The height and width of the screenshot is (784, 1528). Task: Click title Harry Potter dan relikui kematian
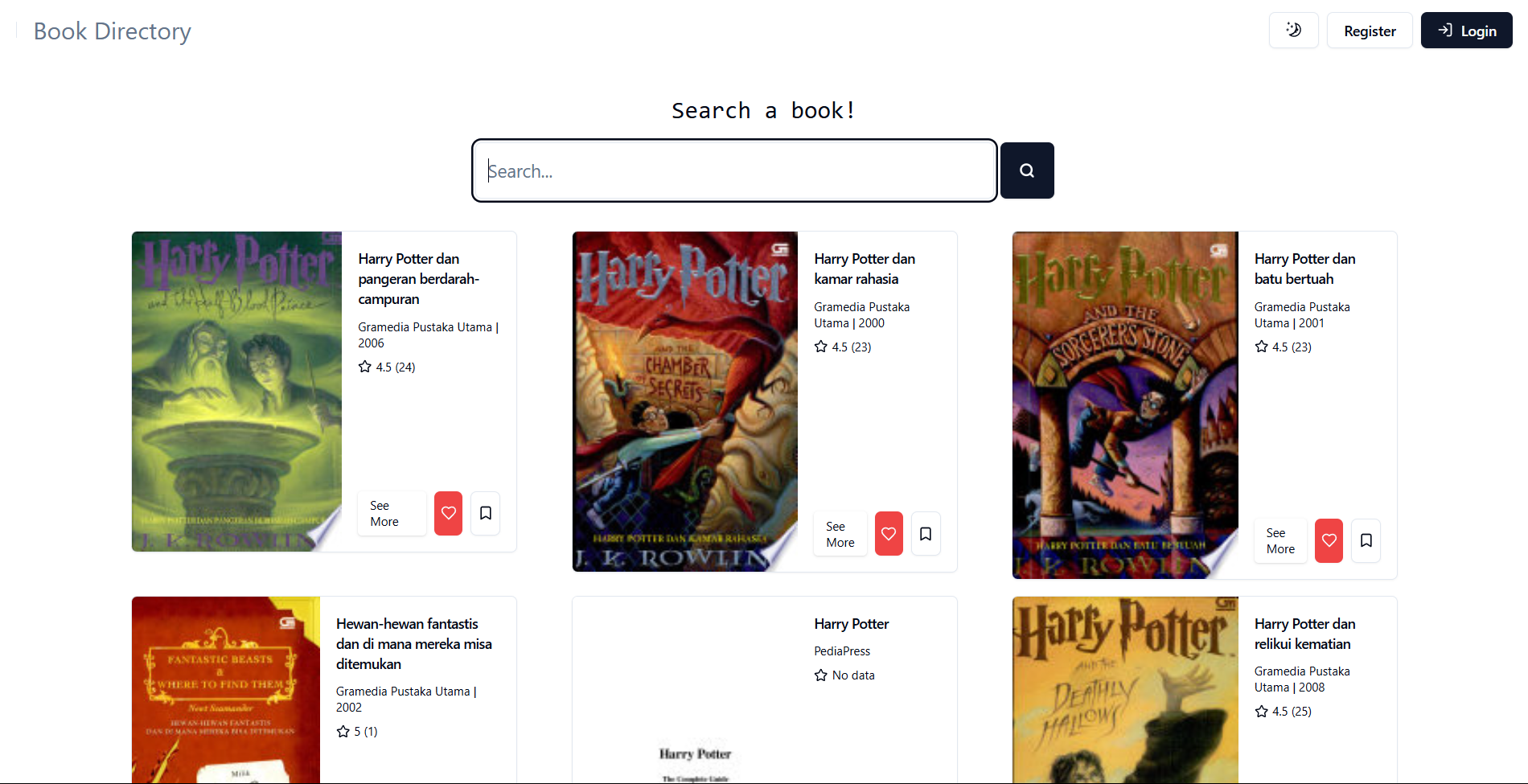point(1304,634)
